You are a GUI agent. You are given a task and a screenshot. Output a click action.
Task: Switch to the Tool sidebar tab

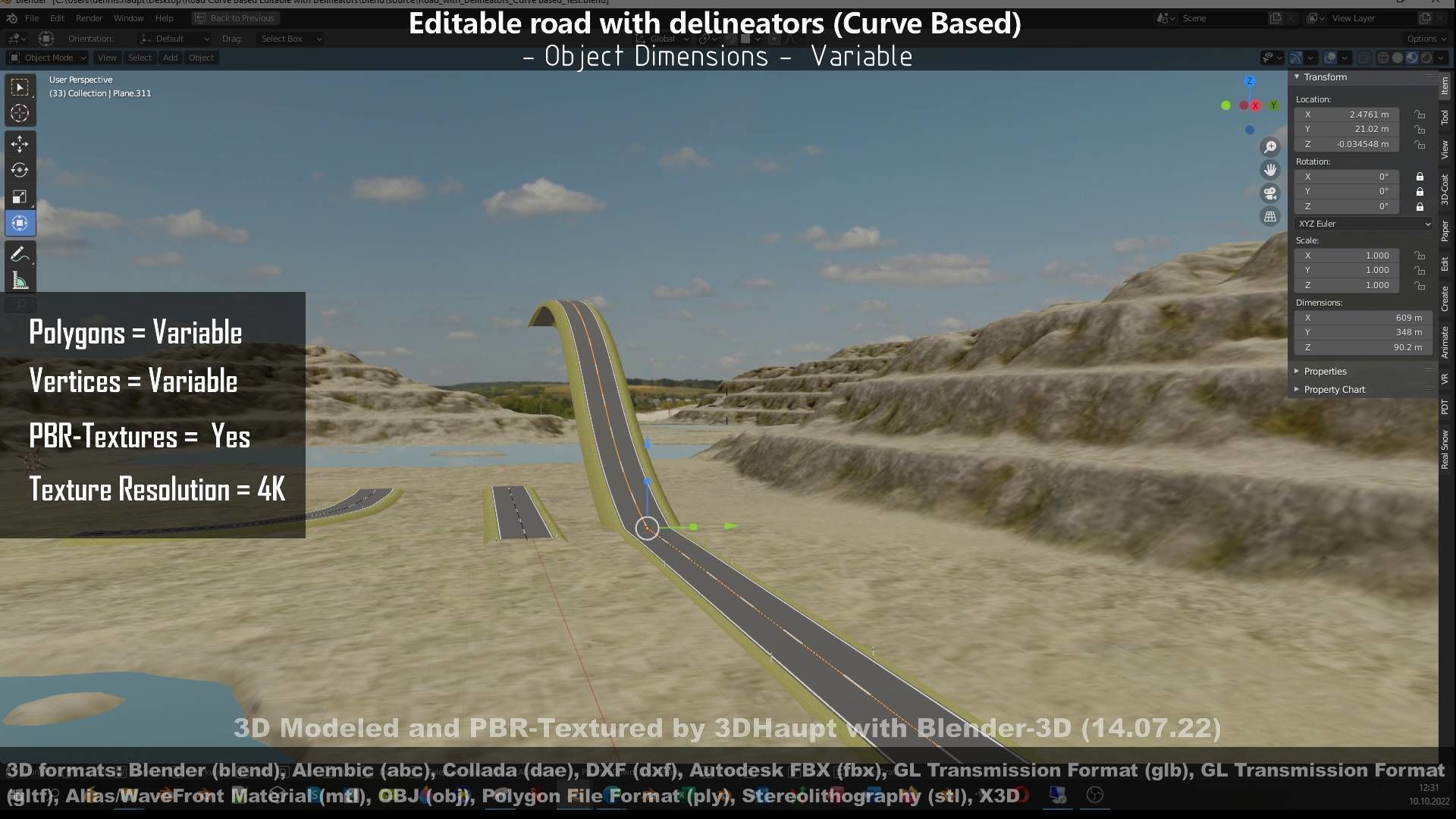tap(1445, 117)
